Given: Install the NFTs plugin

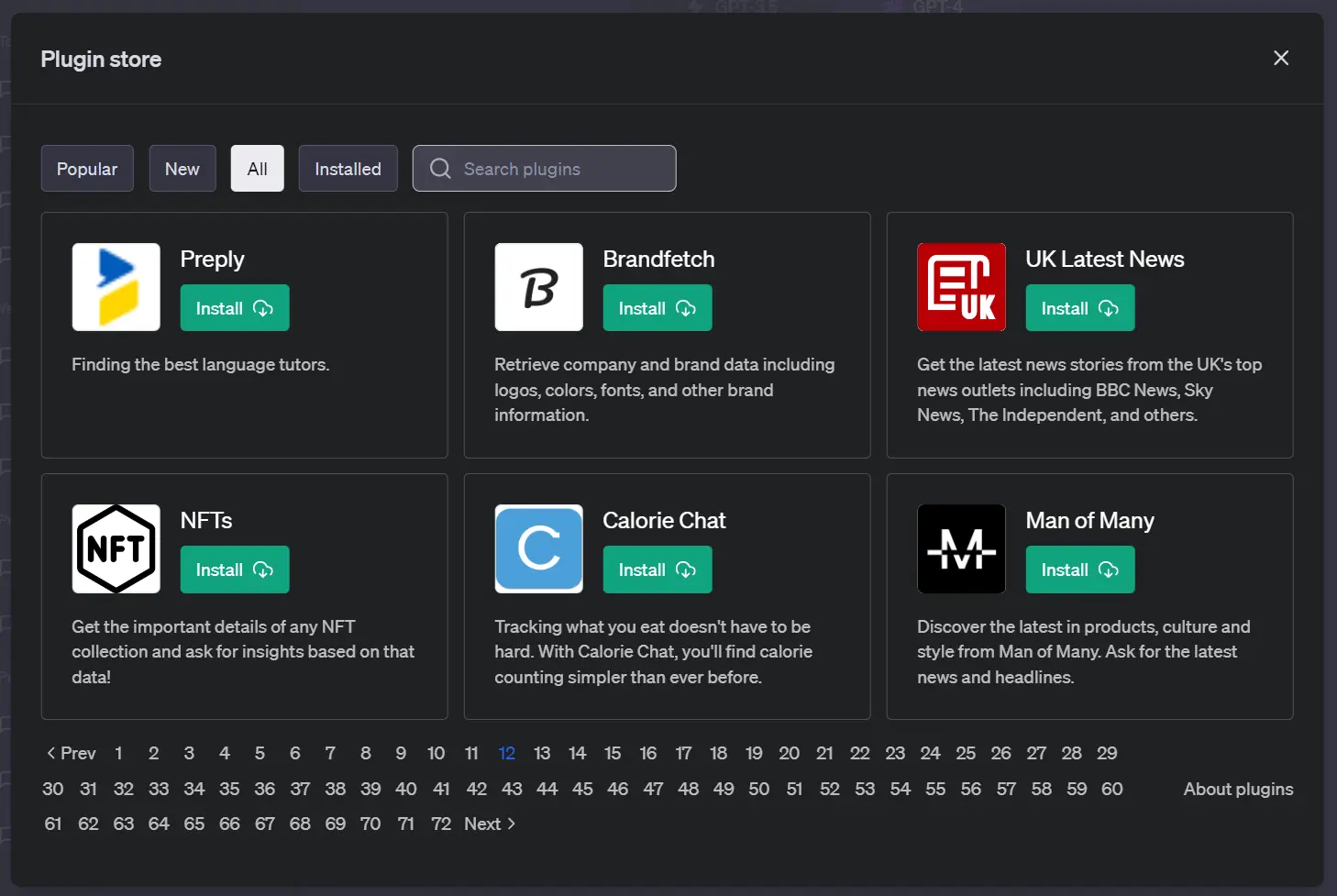Looking at the screenshot, I should (235, 570).
